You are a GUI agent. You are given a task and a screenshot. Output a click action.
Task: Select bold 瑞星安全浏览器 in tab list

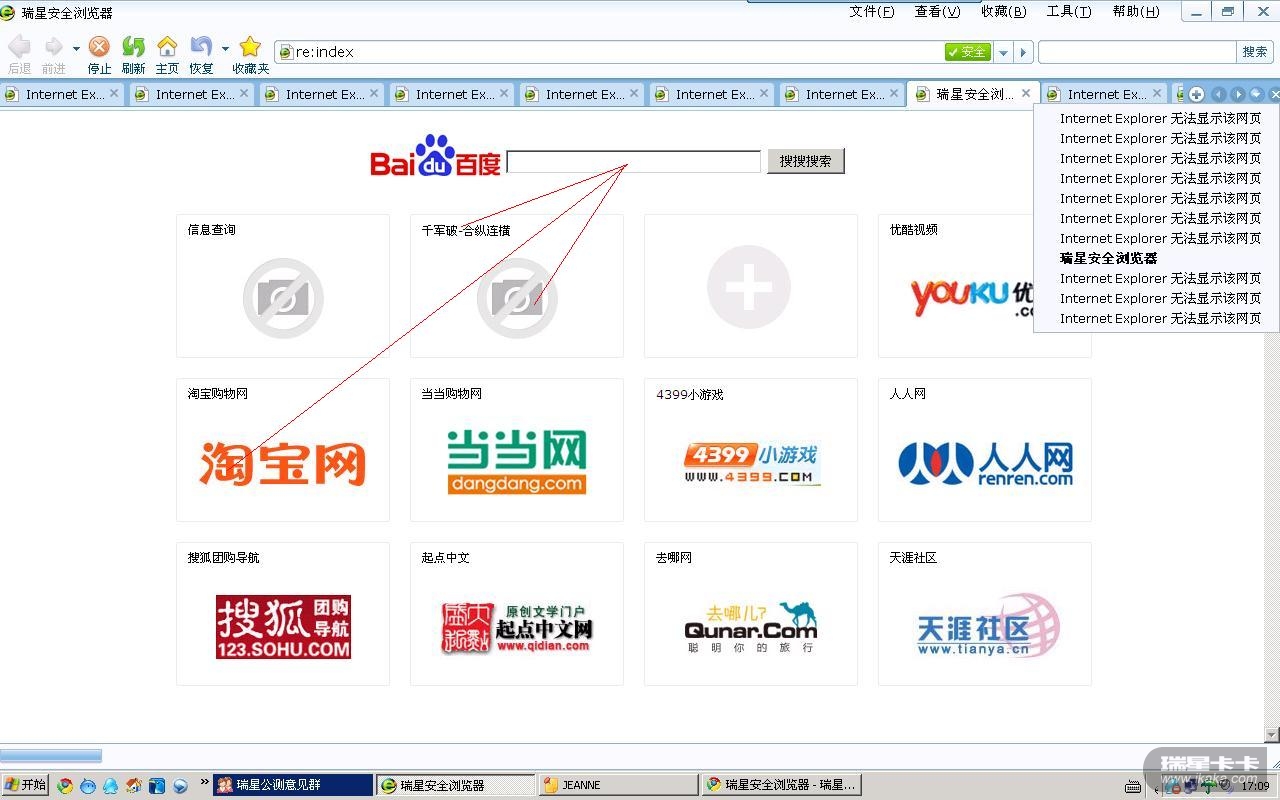click(1108, 258)
